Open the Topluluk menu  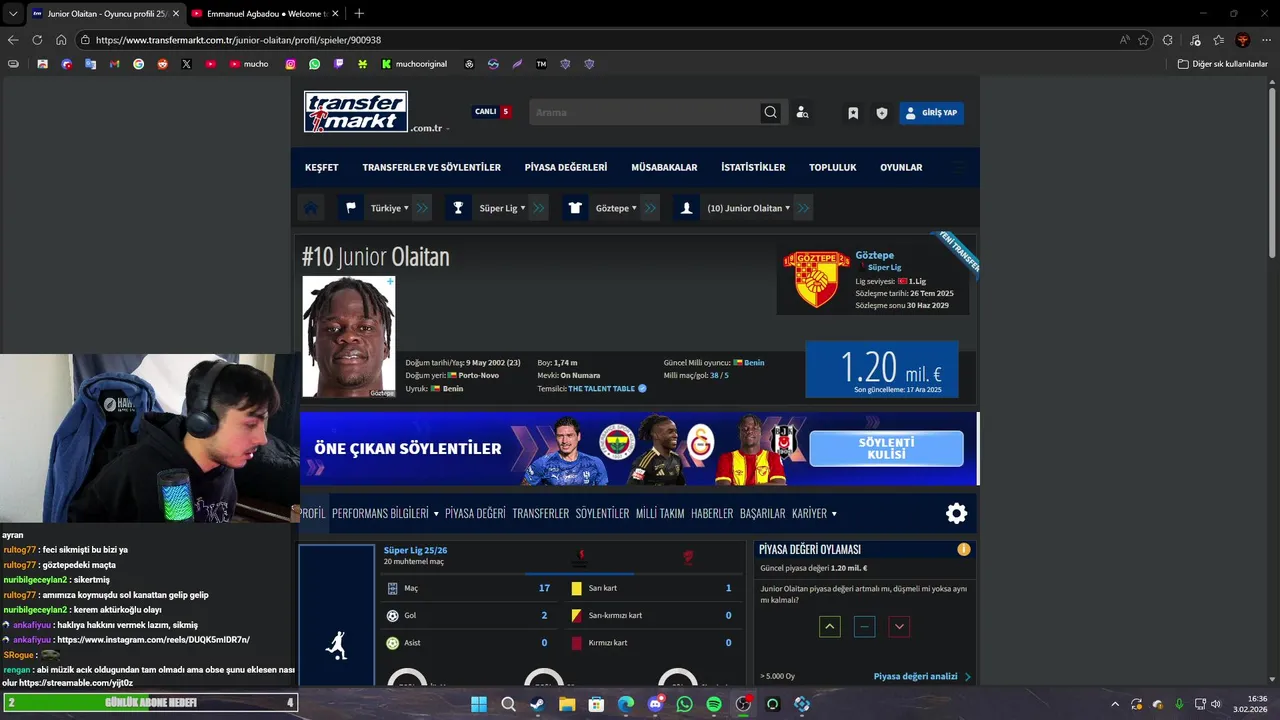tap(833, 167)
